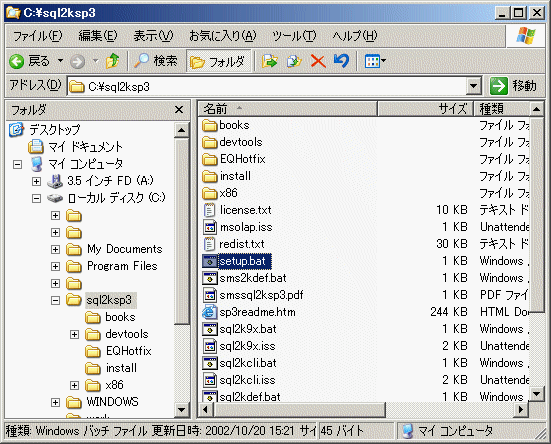This screenshot has height=444, width=551.
Task: Select the redist.txt file icon
Action: tap(209, 244)
